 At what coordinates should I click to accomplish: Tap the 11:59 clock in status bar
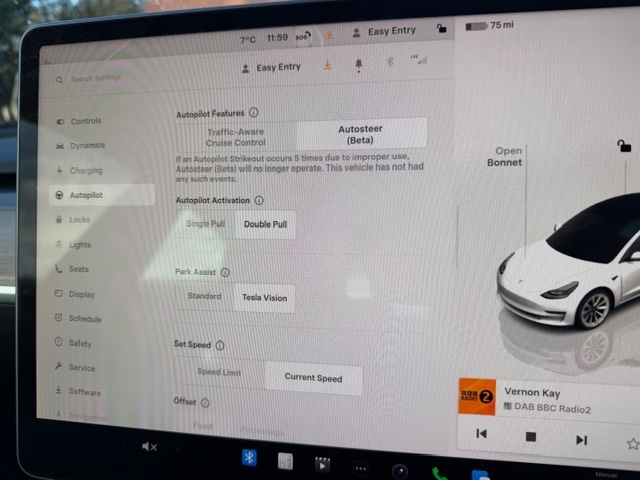(x=277, y=38)
